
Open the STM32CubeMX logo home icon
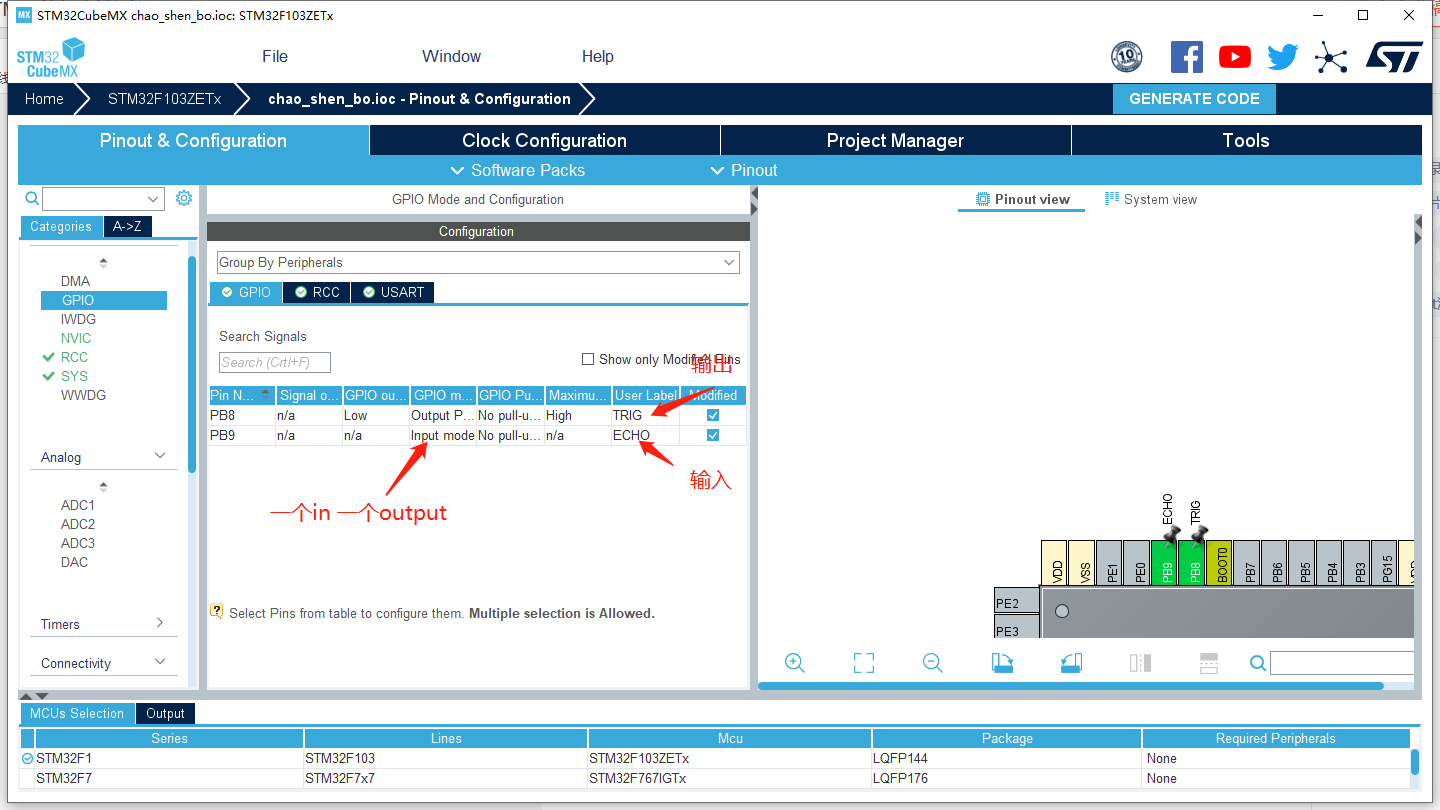[x=51, y=57]
